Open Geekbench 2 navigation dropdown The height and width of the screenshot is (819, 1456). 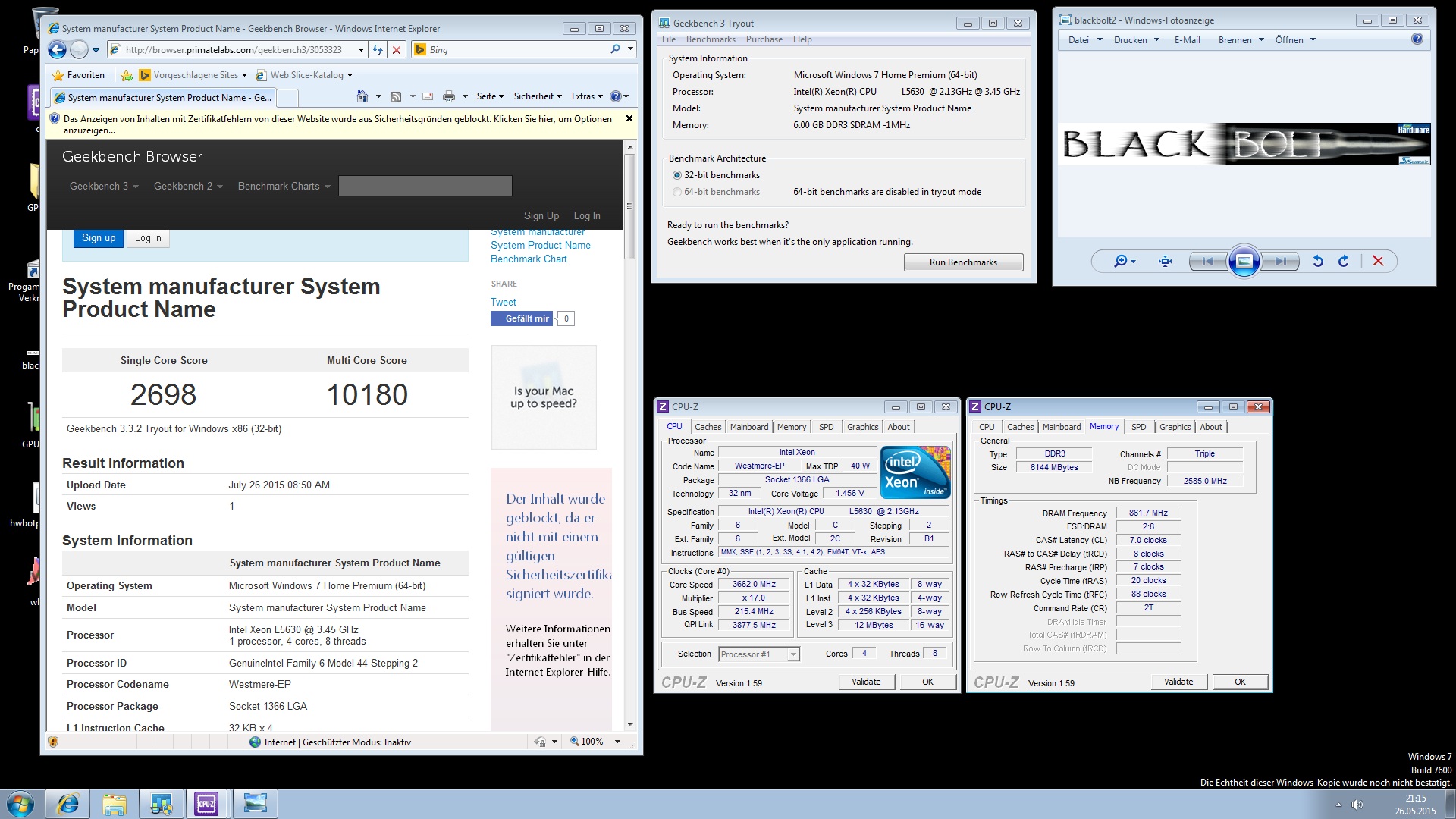click(x=188, y=186)
